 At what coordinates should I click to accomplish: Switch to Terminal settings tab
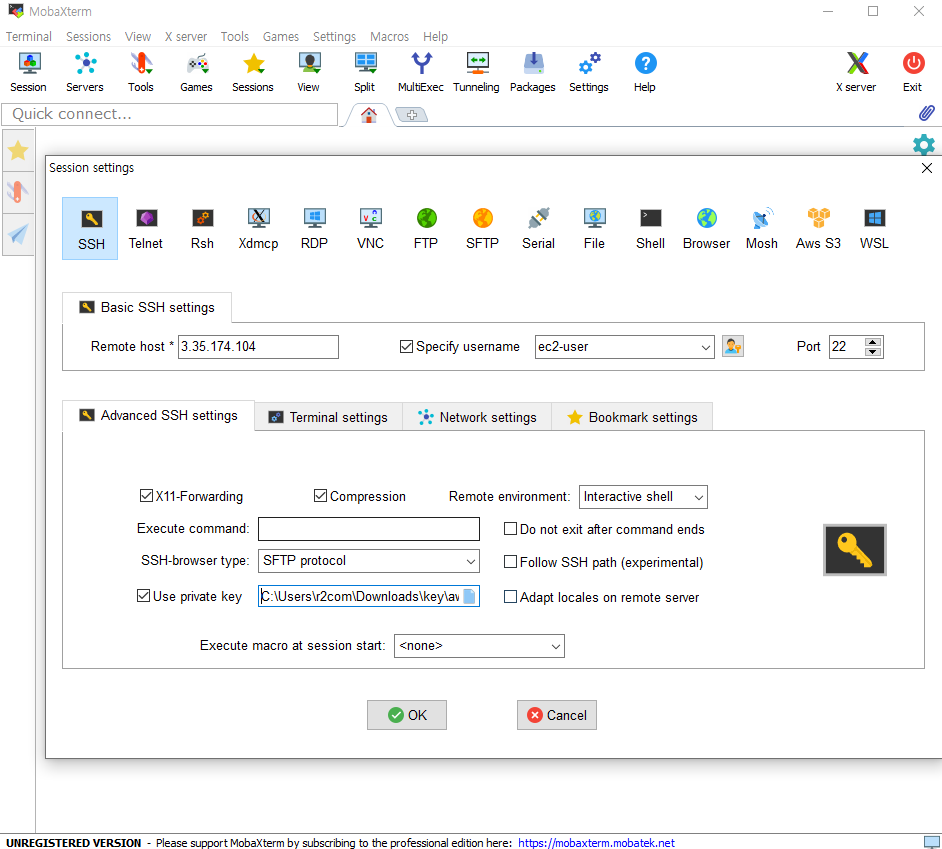point(329,417)
